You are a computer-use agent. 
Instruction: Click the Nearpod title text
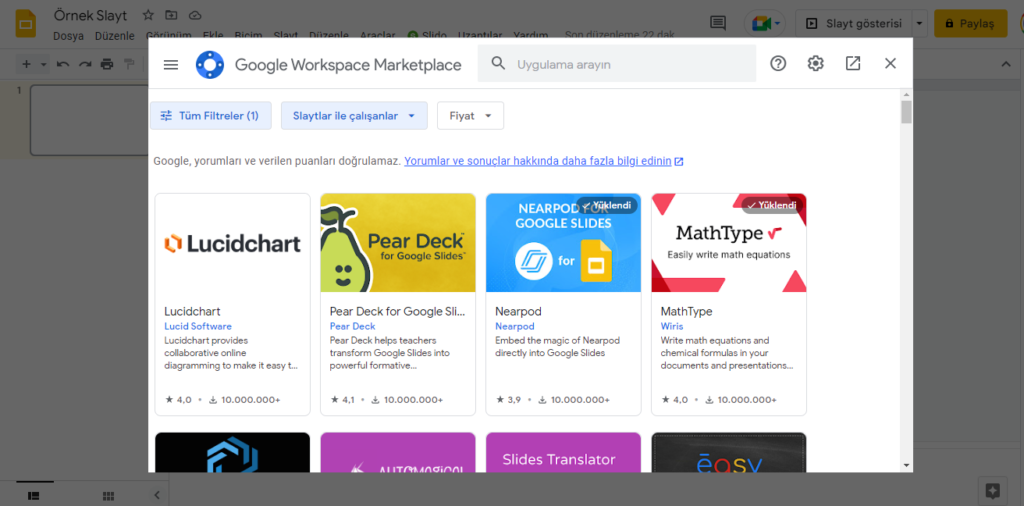click(x=518, y=311)
